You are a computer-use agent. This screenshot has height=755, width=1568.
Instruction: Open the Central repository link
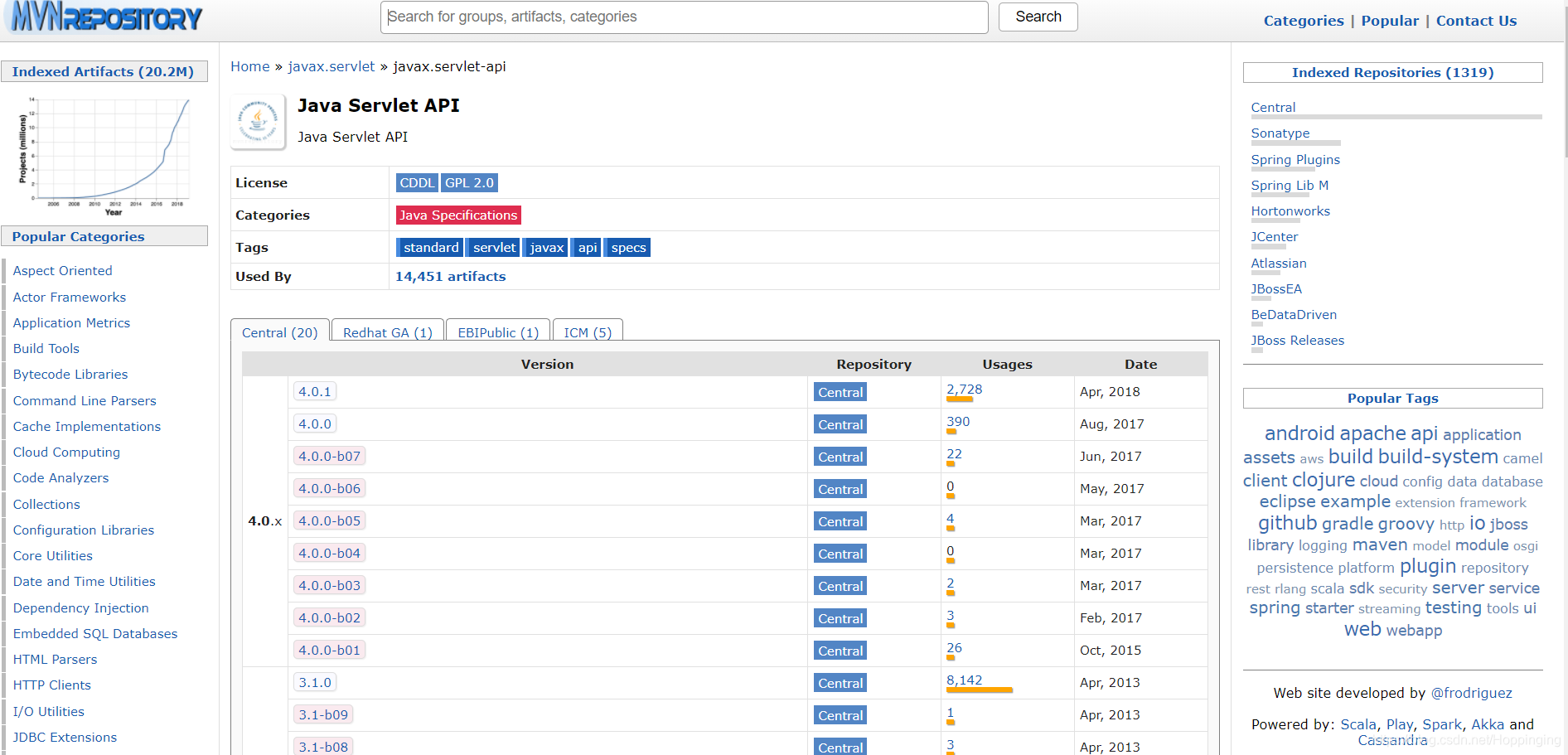[1273, 107]
